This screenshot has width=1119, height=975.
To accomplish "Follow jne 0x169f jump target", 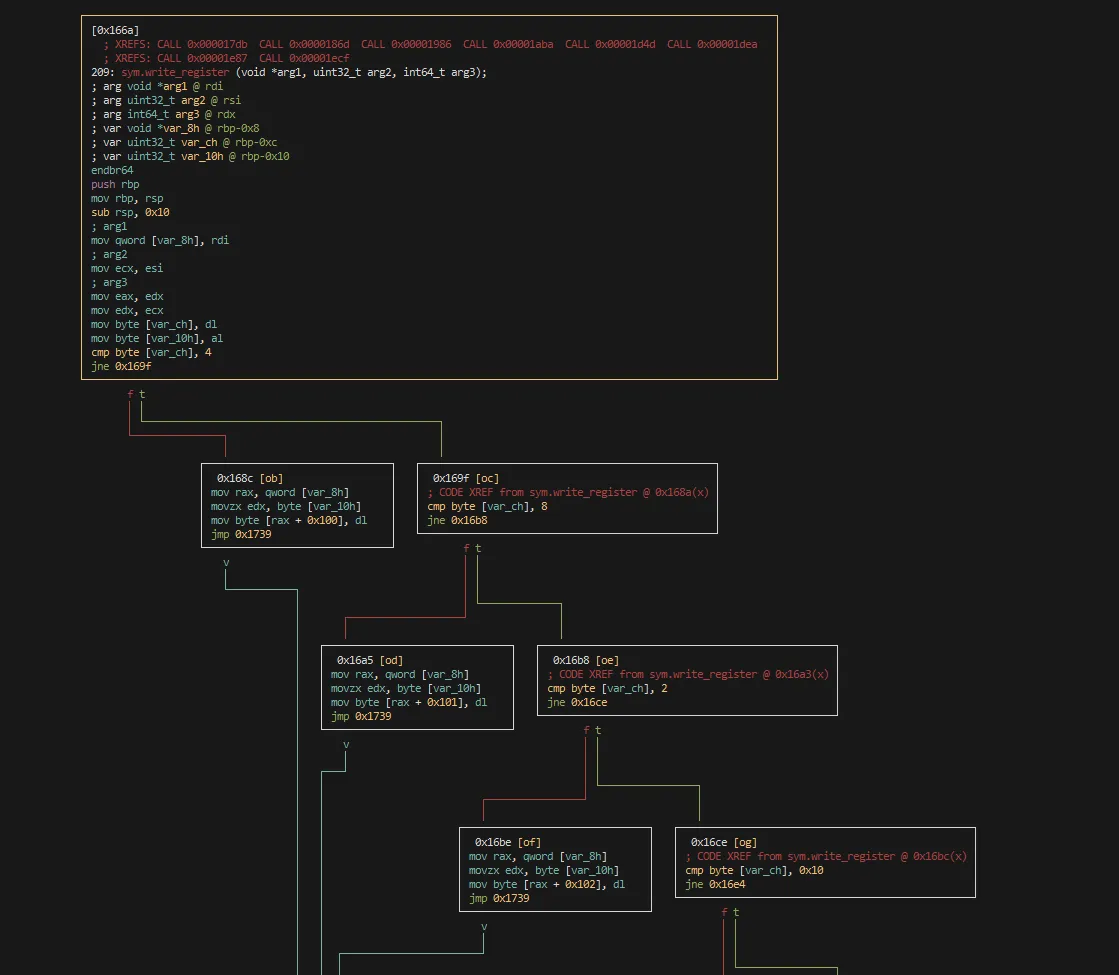I will coord(134,366).
